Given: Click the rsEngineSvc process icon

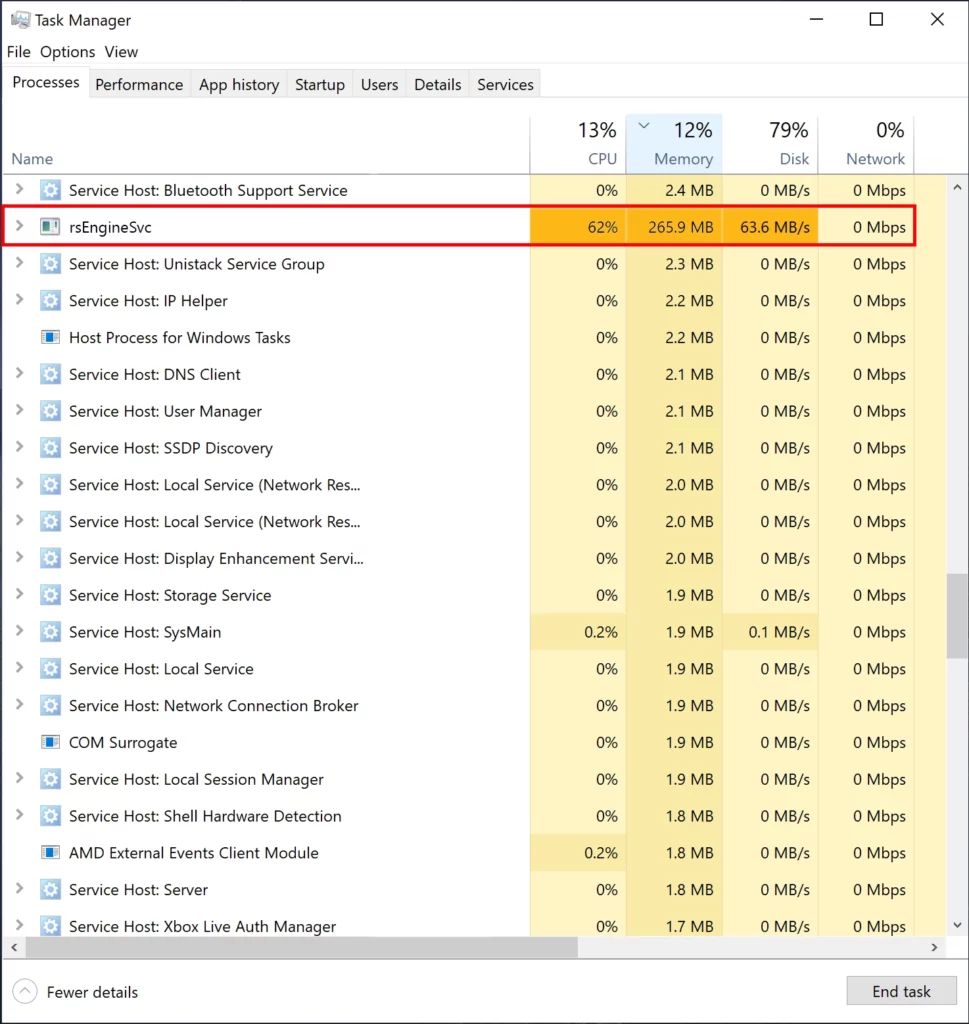Looking at the screenshot, I should pos(50,227).
